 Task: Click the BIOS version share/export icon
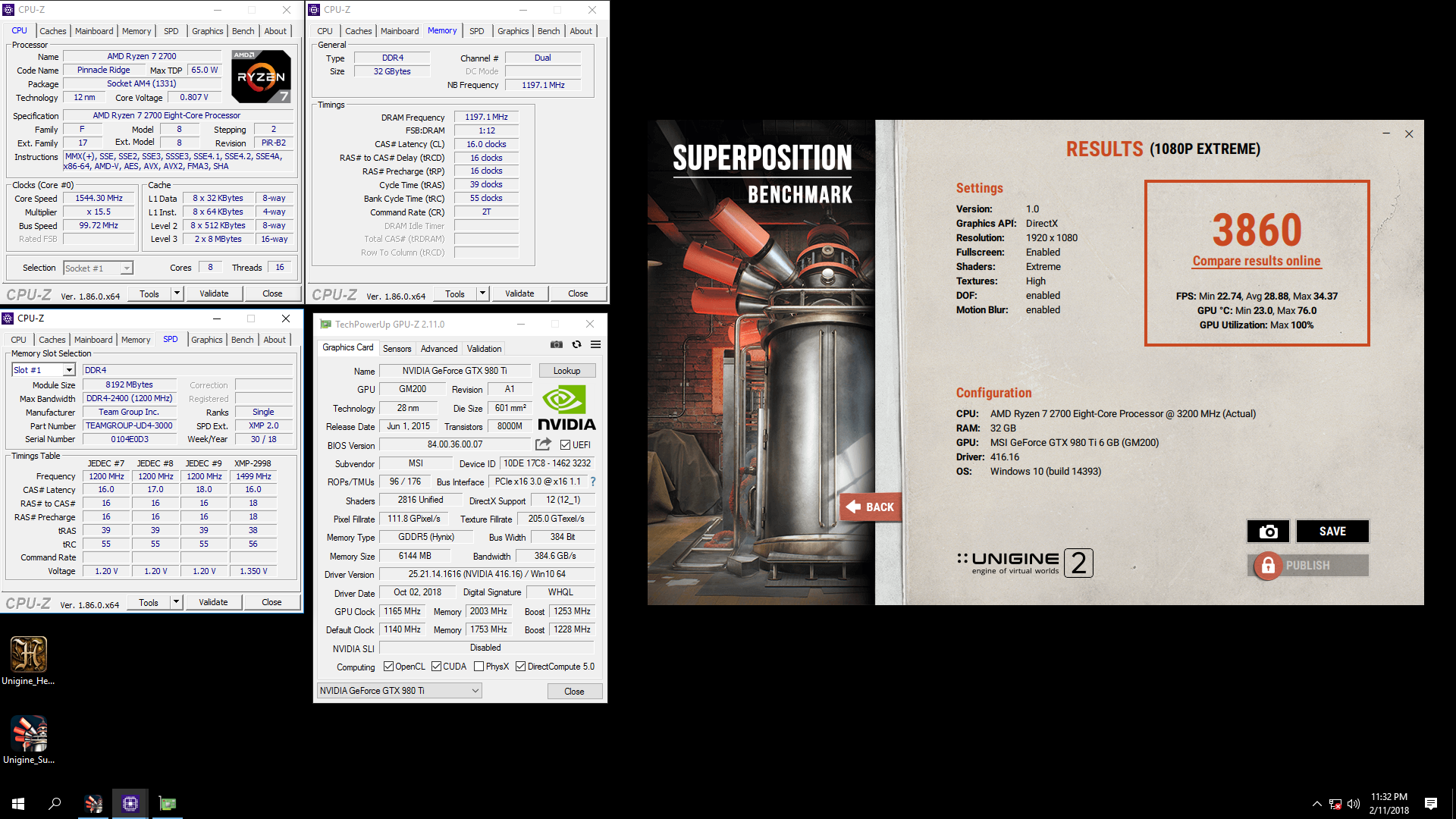click(x=544, y=444)
